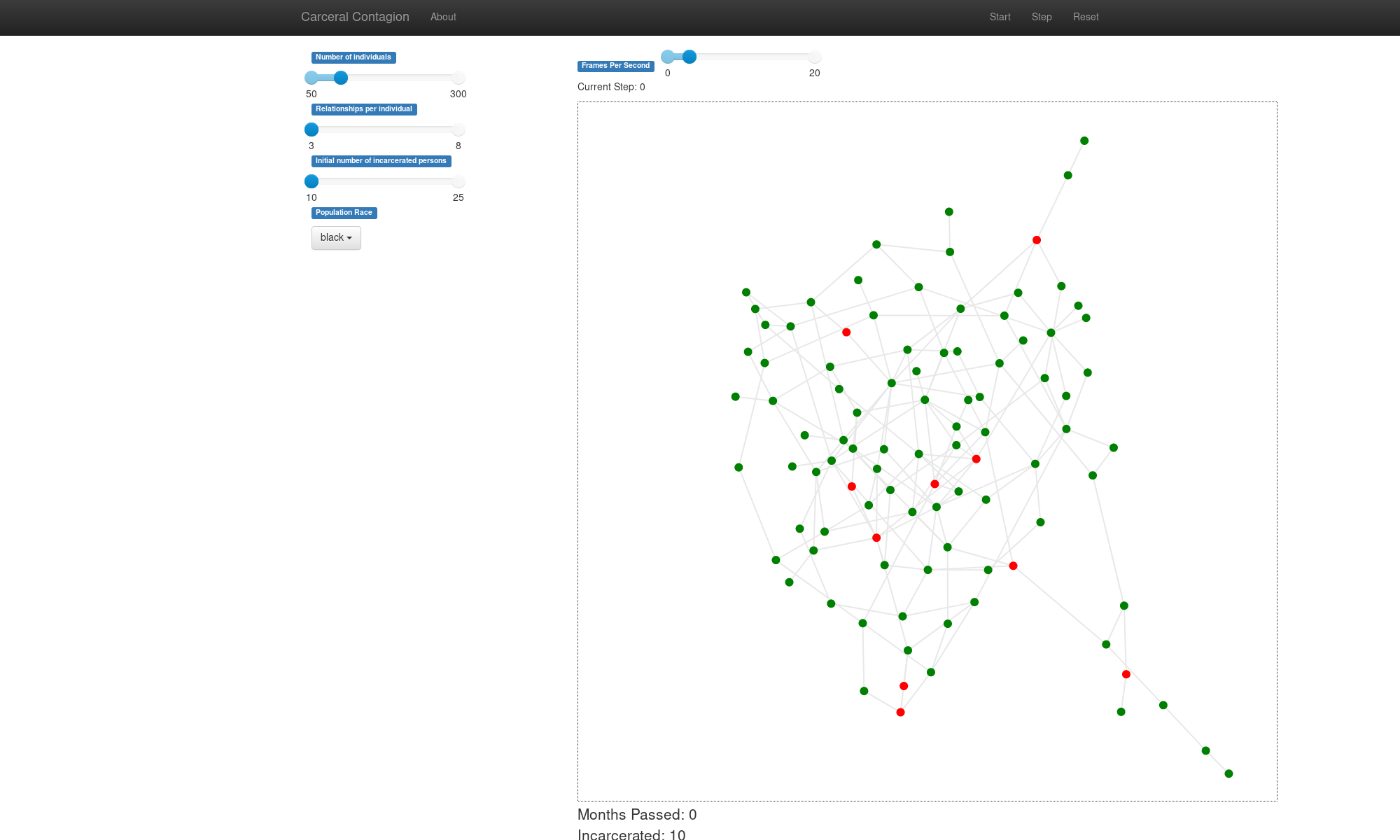Click the Frames Per Second slider handle
Viewport: 1400px width, 840px height.
pos(689,57)
